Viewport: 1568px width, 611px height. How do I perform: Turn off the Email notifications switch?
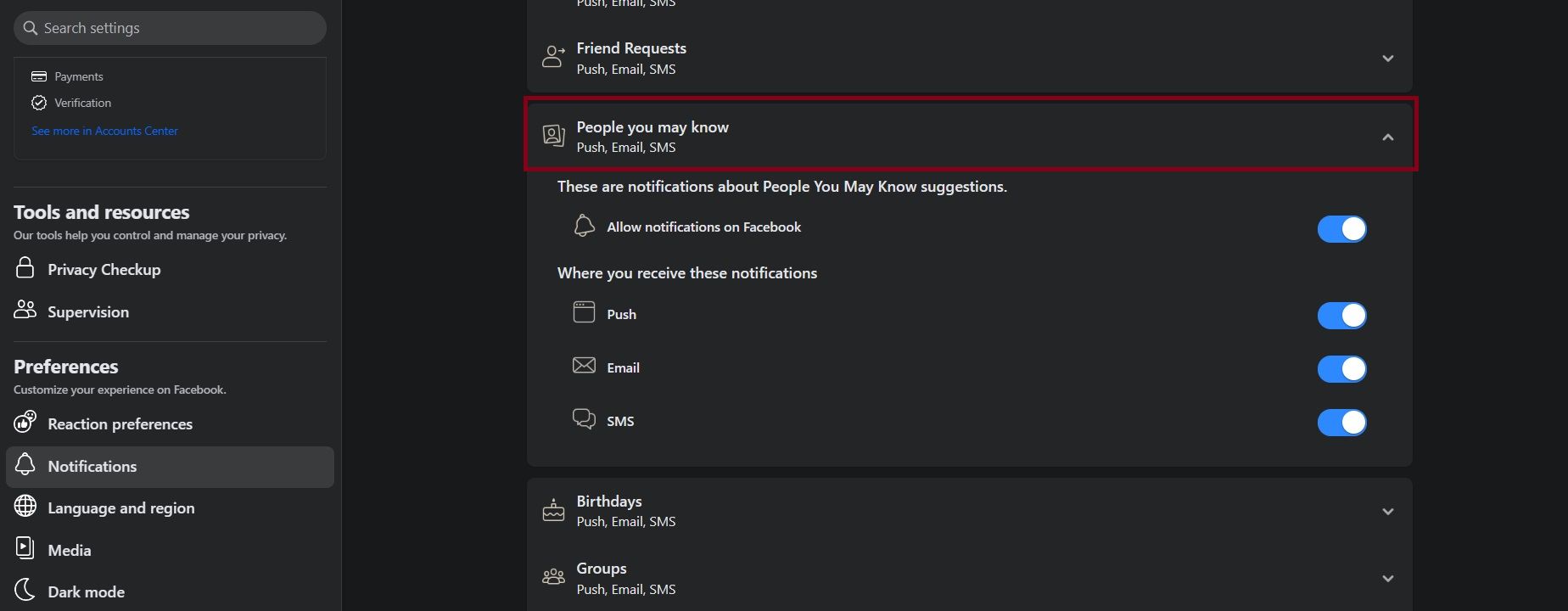[1341, 368]
